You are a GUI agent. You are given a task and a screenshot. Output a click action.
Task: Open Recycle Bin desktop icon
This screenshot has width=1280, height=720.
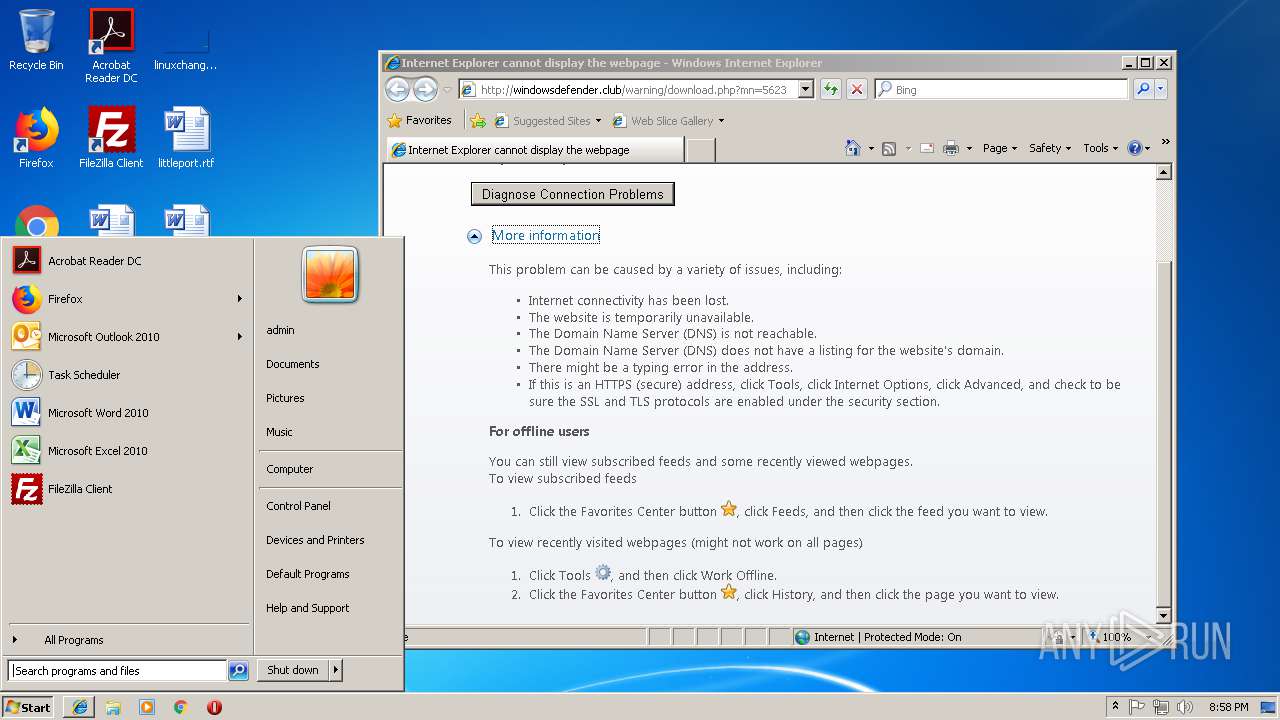point(36,41)
